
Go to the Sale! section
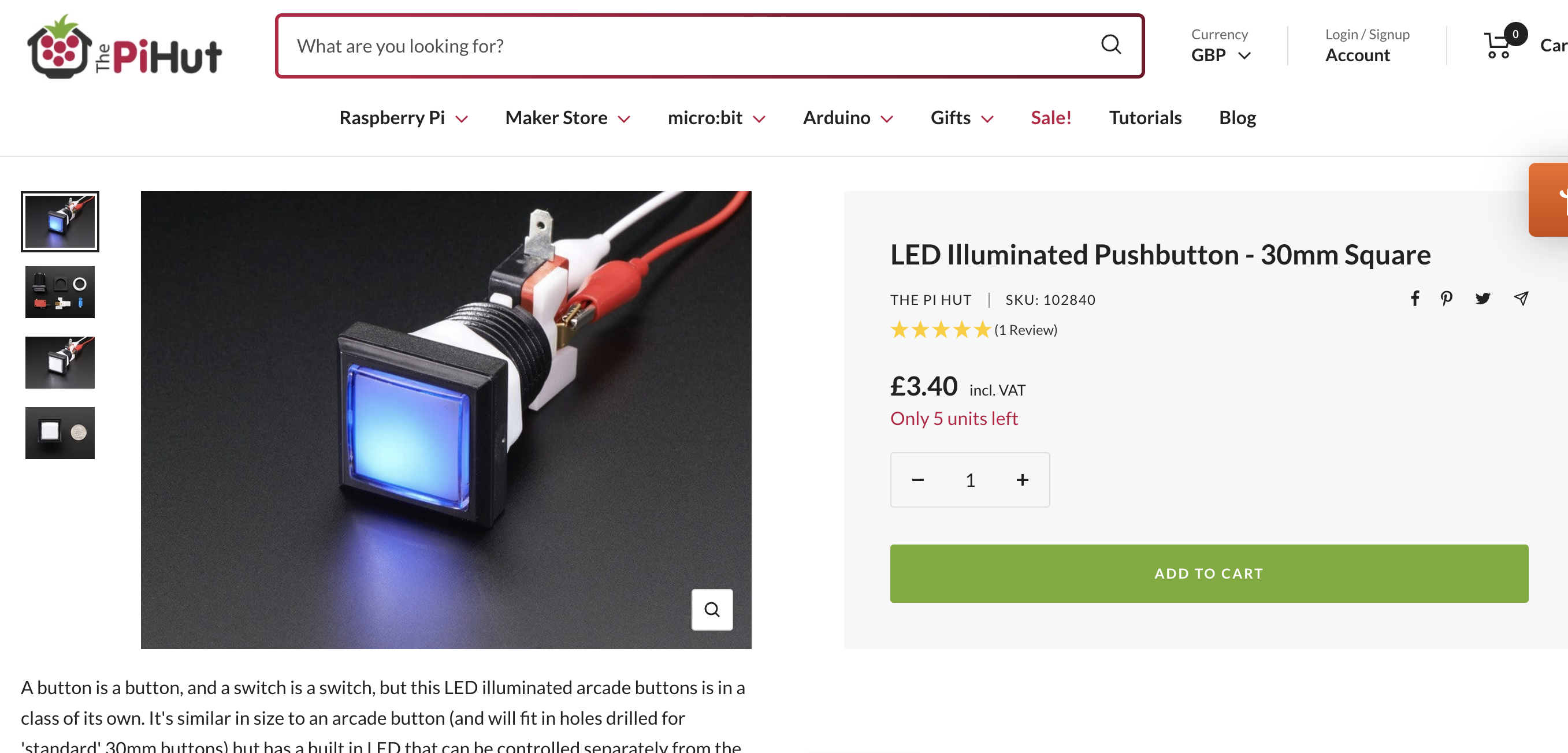pos(1050,118)
